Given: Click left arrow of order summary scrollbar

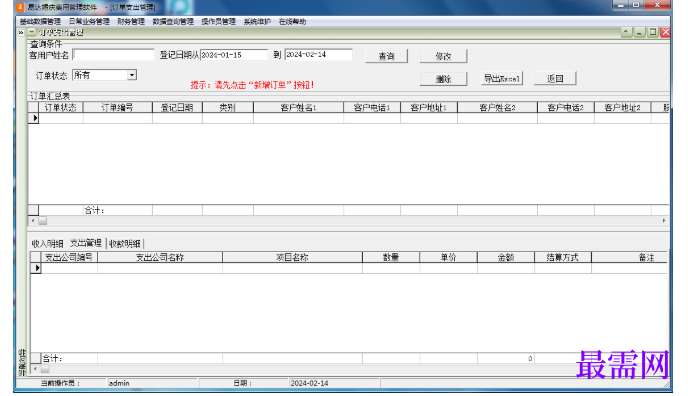Looking at the screenshot, I should coord(33,221).
